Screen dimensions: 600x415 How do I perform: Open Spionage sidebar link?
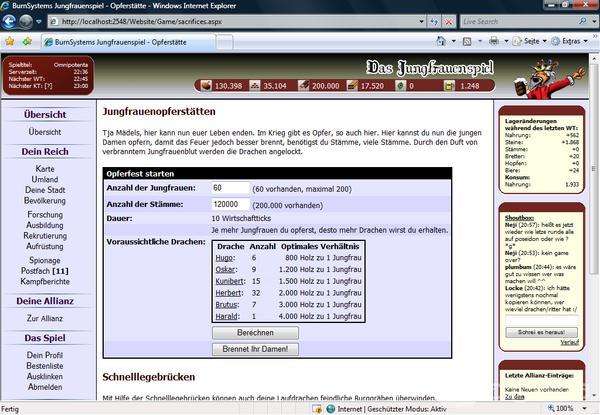pyautogui.click(x=45, y=260)
